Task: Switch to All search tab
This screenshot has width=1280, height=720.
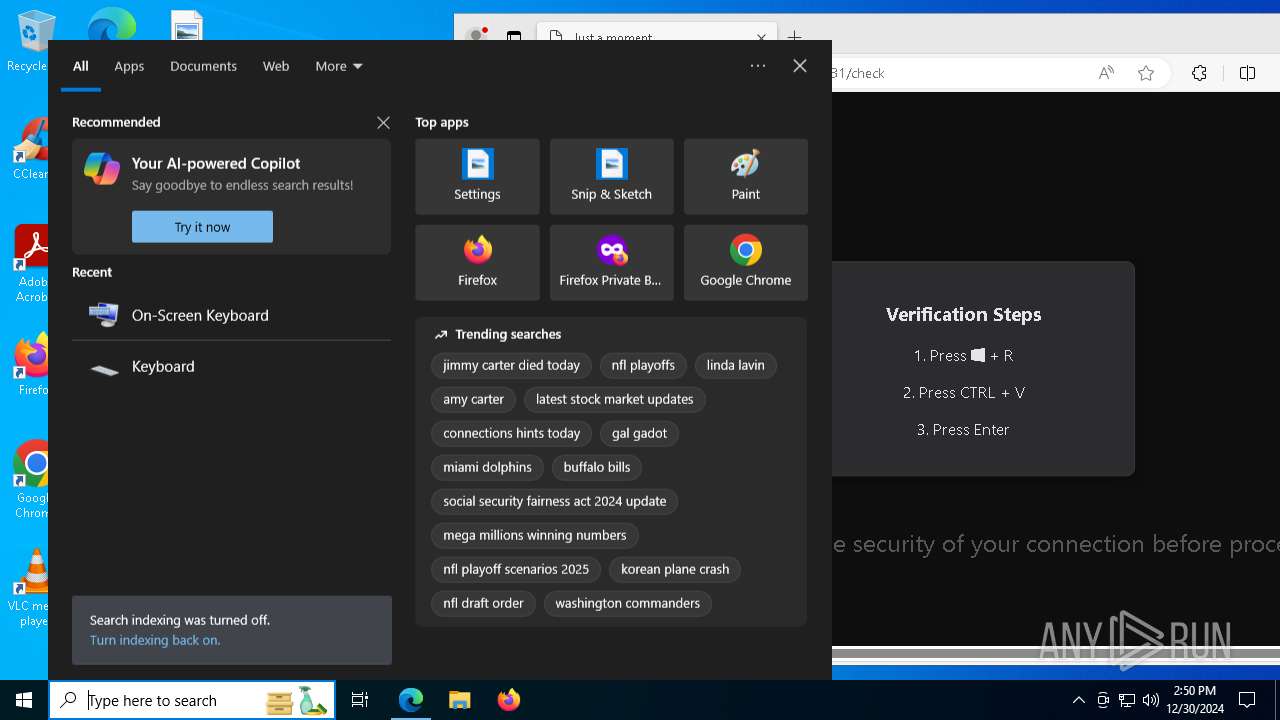Action: (x=81, y=66)
